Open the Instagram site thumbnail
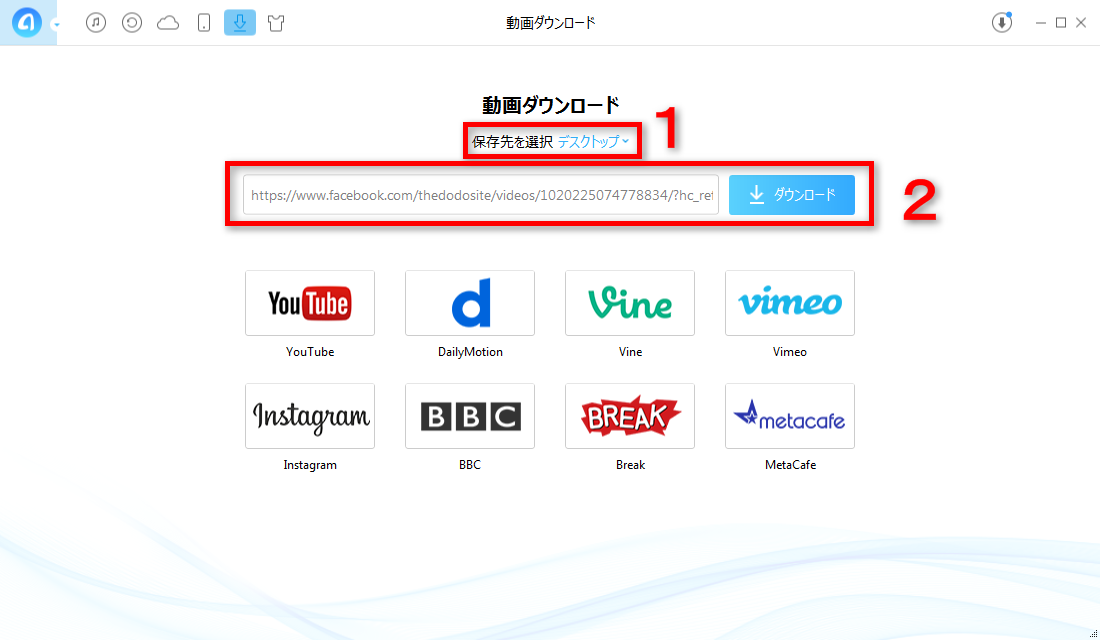 point(310,416)
